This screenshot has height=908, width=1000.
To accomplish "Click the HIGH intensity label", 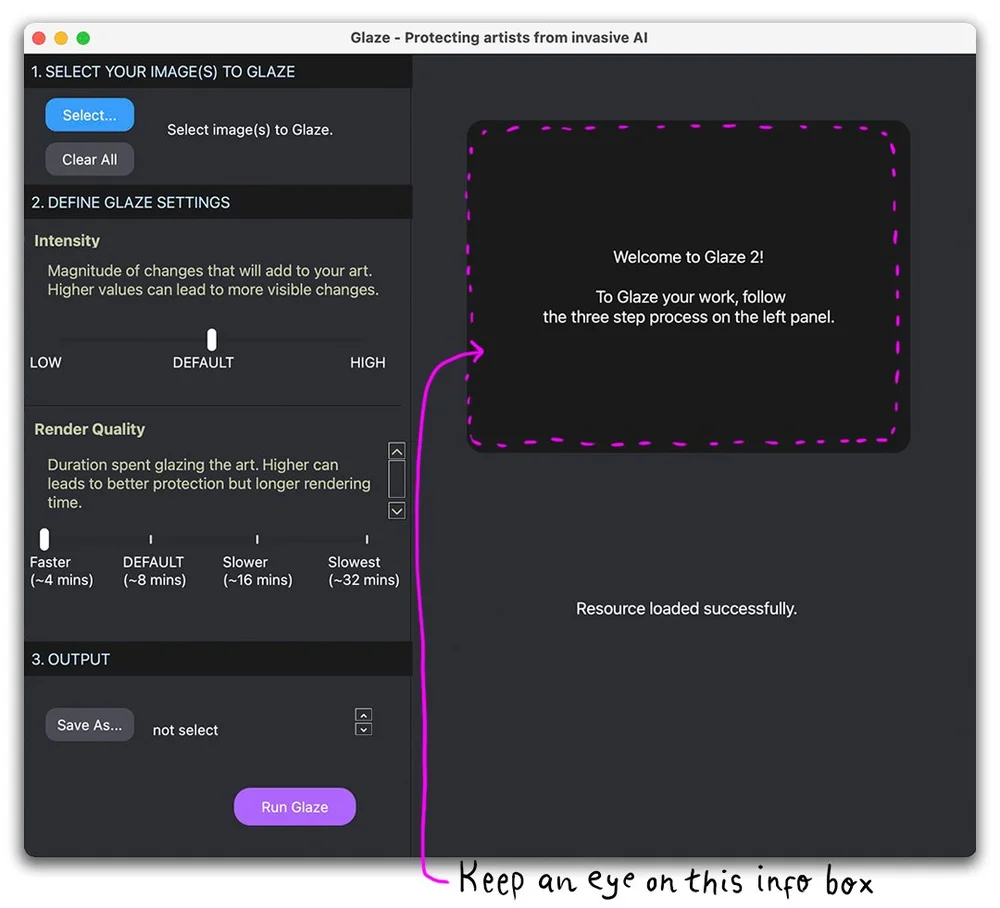I will point(367,362).
